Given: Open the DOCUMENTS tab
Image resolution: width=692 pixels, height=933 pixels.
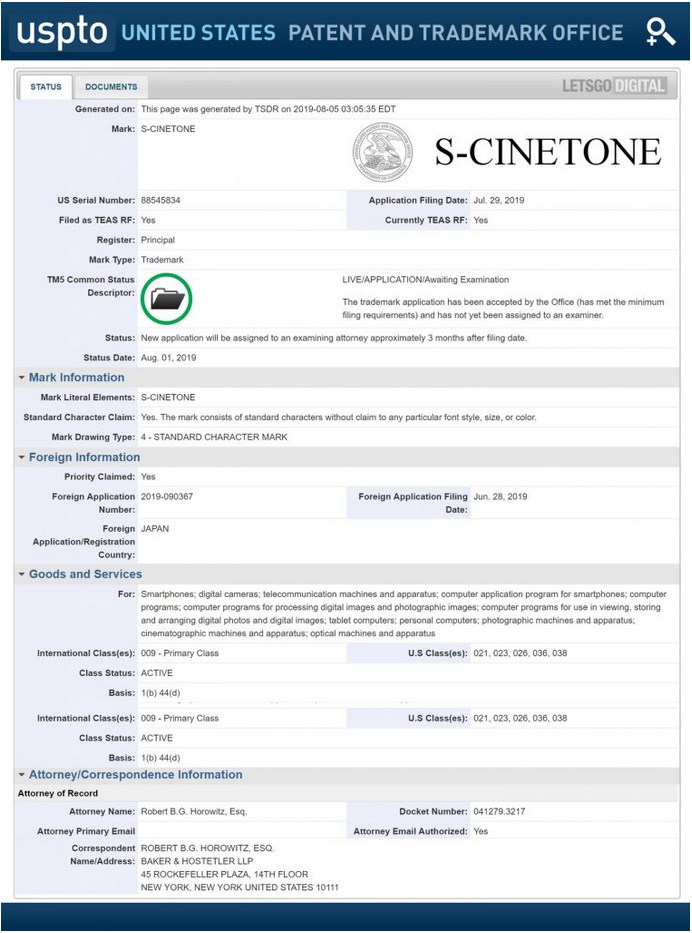Looking at the screenshot, I should (111, 87).
